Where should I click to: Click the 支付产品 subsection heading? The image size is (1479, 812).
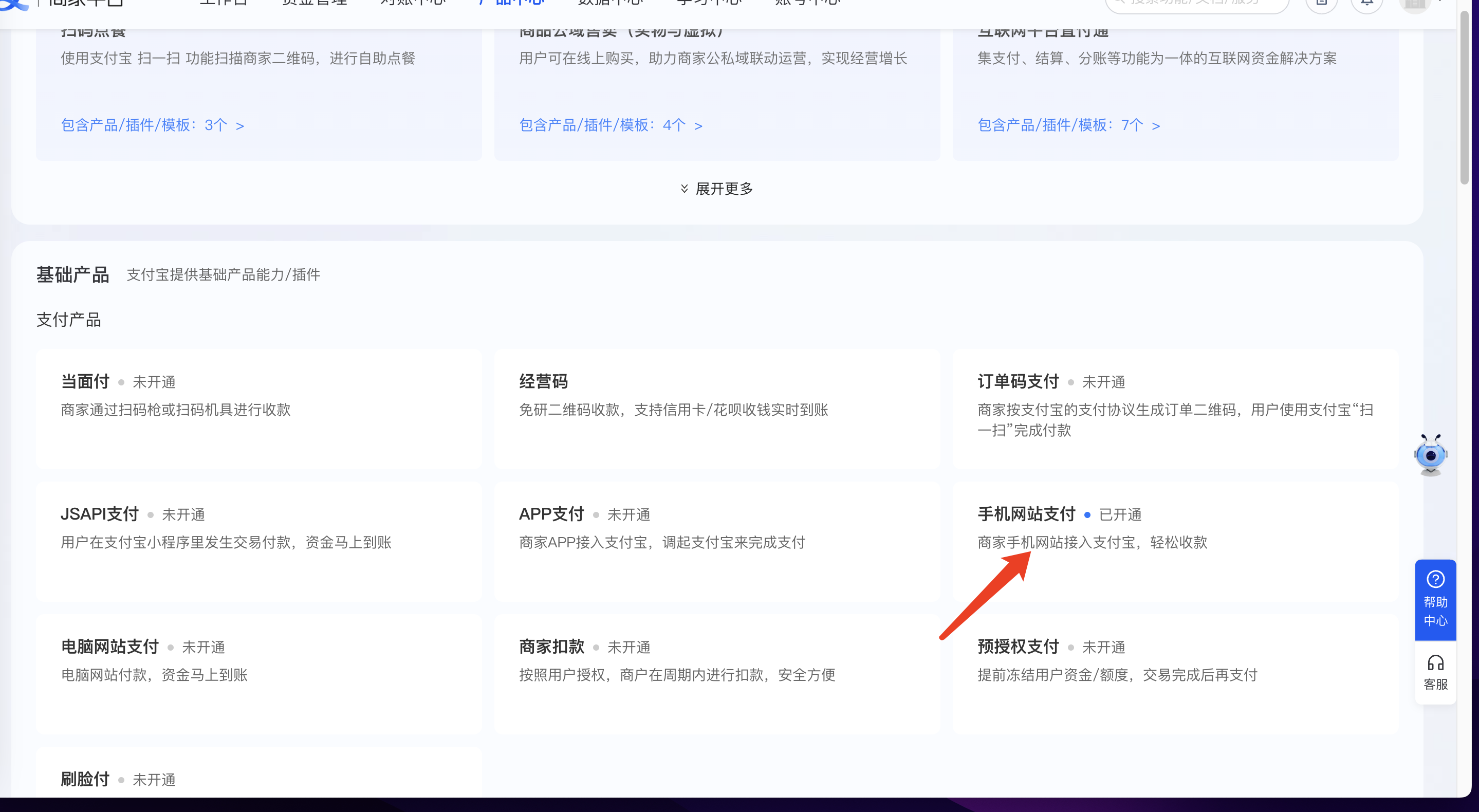[x=69, y=320]
